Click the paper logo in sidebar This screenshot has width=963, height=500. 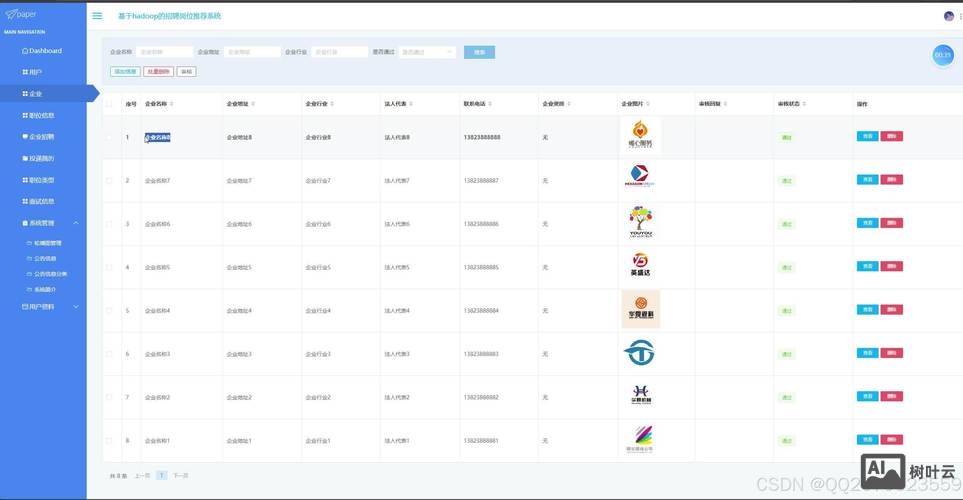[21, 15]
